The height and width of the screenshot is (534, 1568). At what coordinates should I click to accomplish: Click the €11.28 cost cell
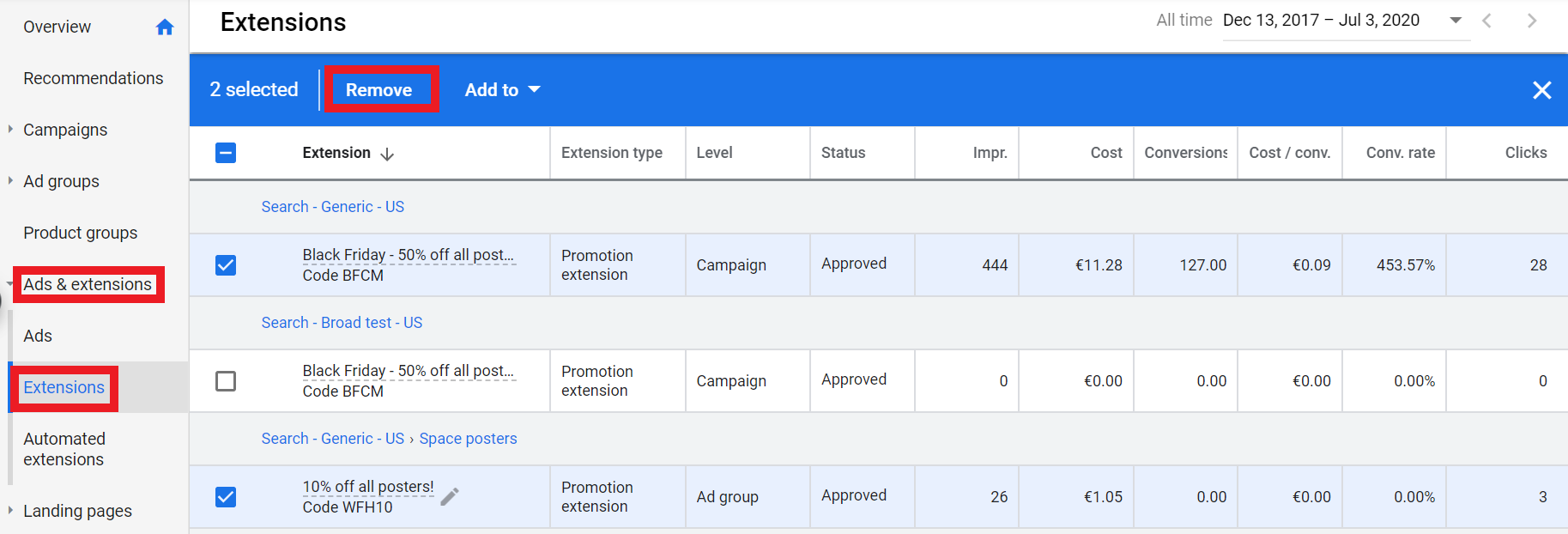point(1099,265)
